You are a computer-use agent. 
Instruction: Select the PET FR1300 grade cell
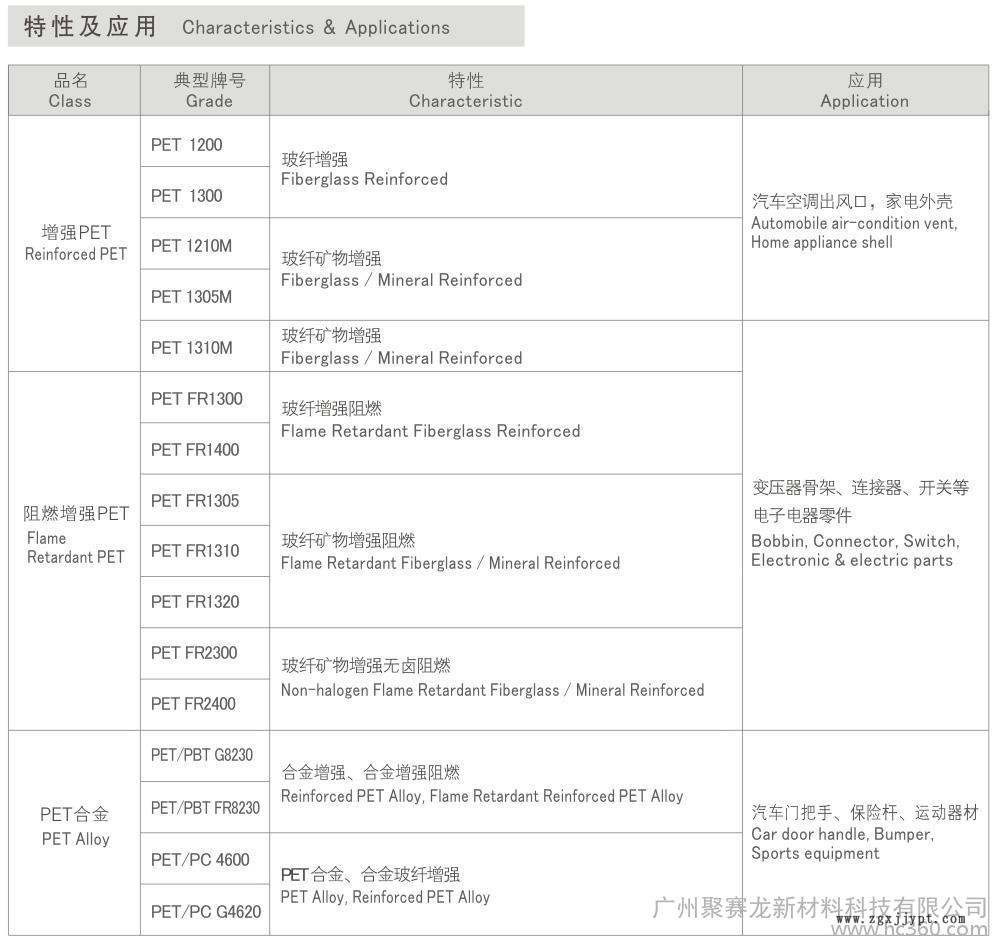pos(196,399)
